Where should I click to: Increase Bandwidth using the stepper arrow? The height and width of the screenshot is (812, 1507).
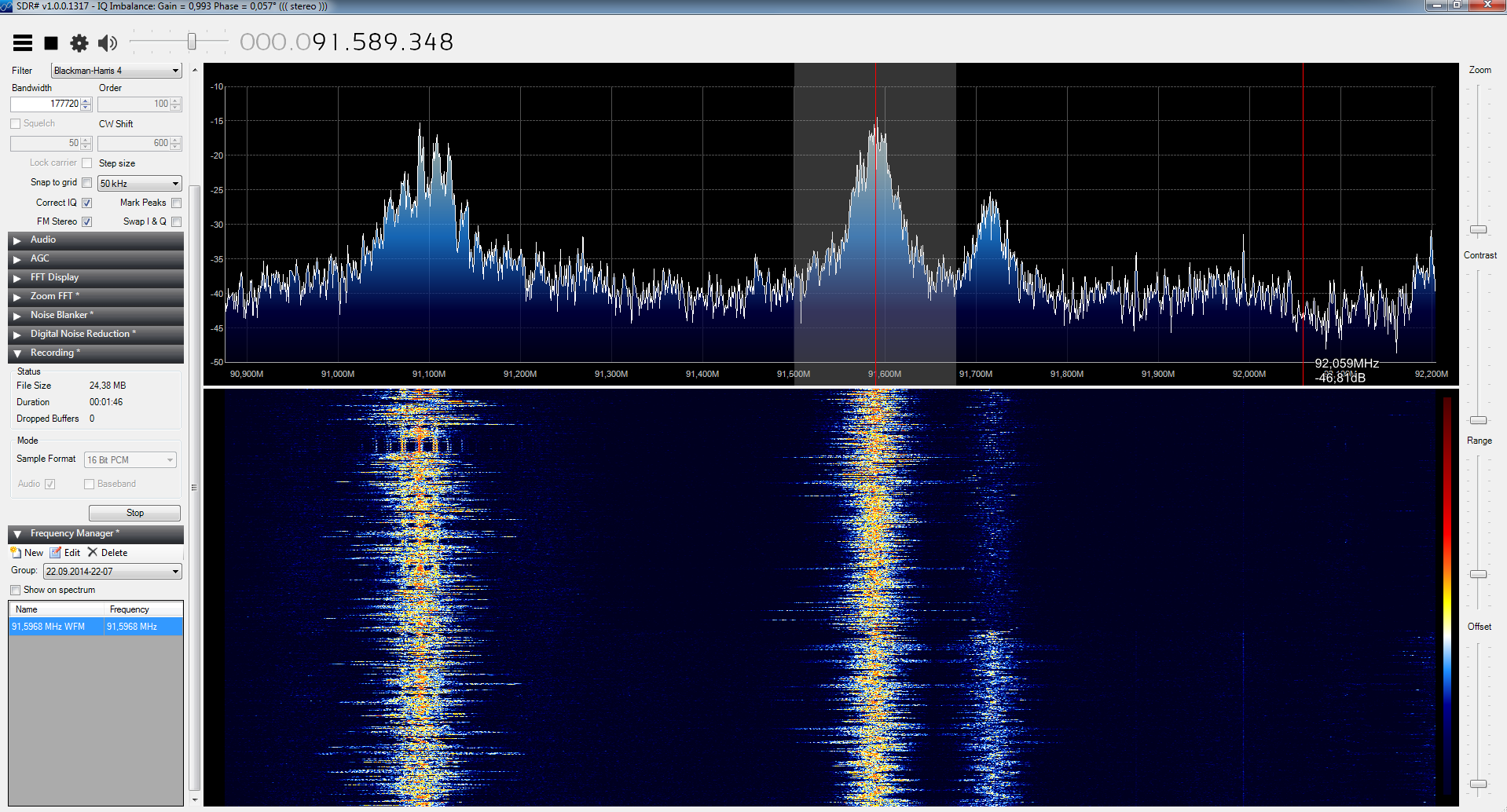(x=86, y=101)
